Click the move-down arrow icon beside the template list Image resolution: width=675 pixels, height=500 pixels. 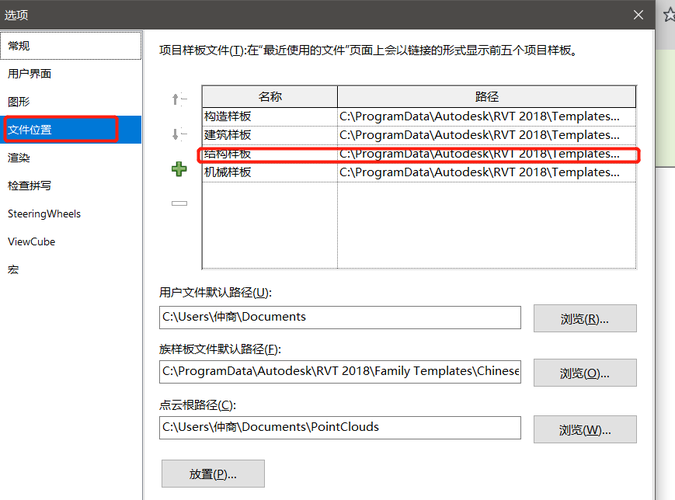tap(179, 134)
